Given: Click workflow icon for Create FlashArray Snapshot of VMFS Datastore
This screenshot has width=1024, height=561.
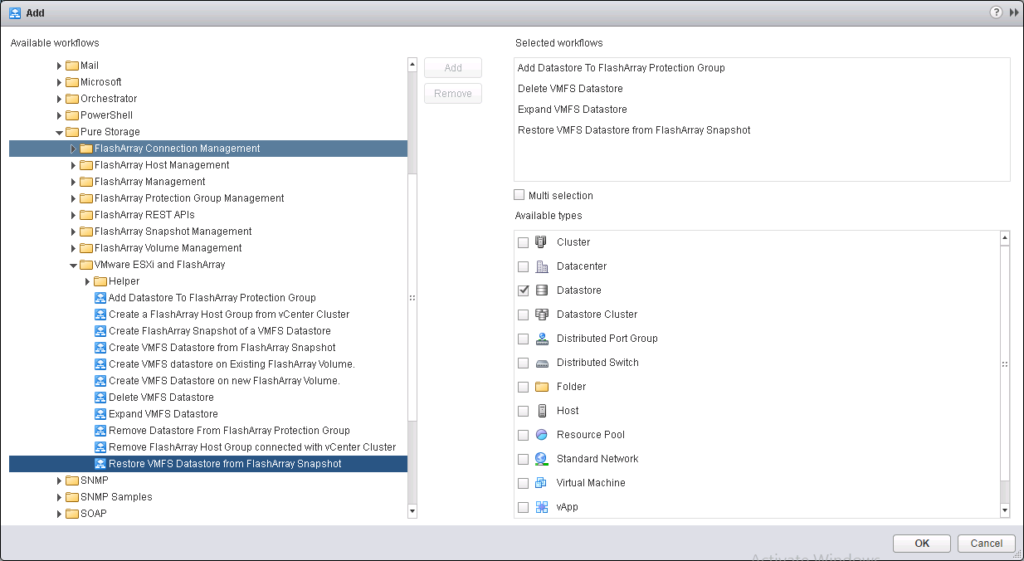Looking at the screenshot, I should coord(100,331).
